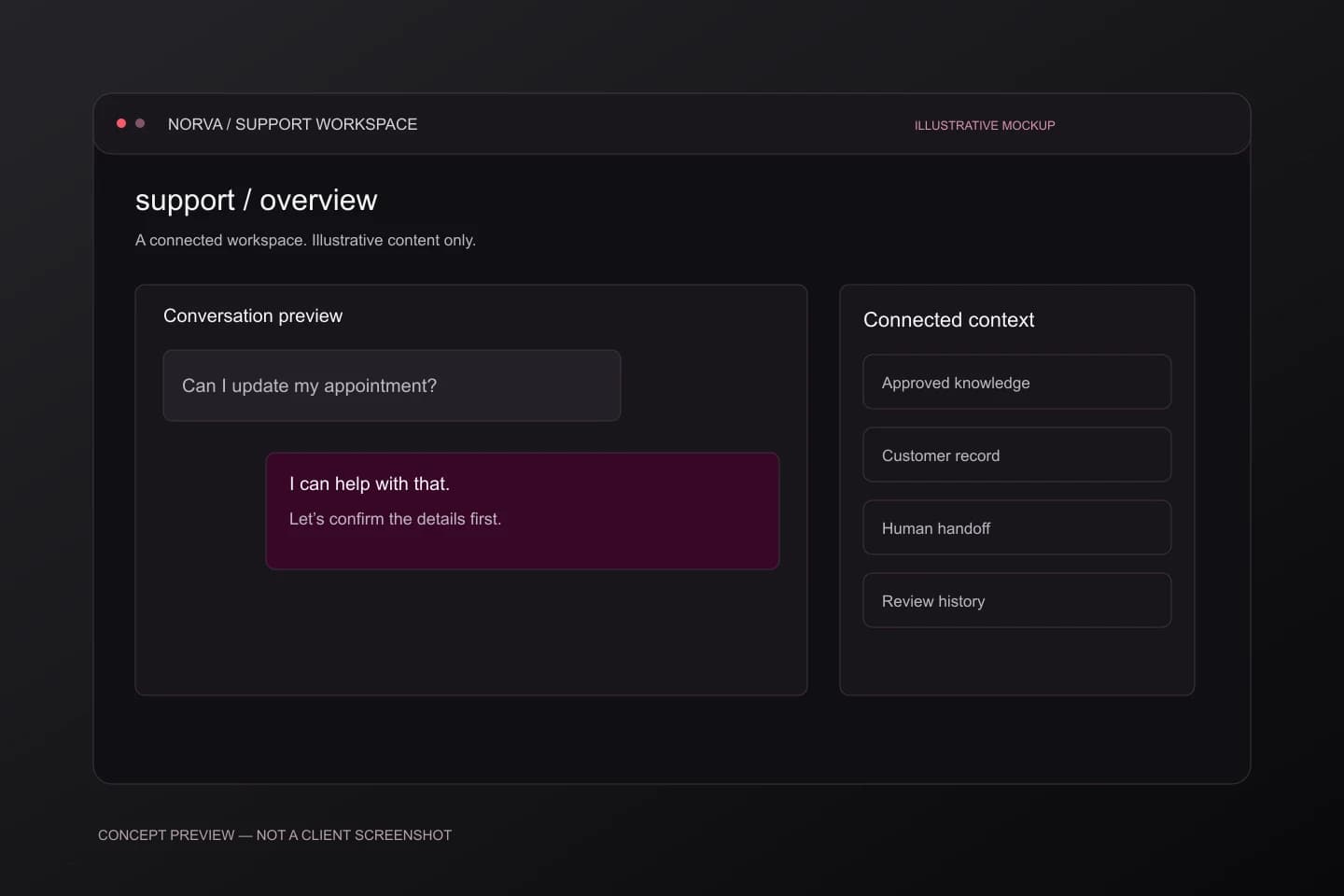Click the "NORVA / SUPPORT WORKSPACE" title text
This screenshot has height=896, width=1344.
coord(292,124)
